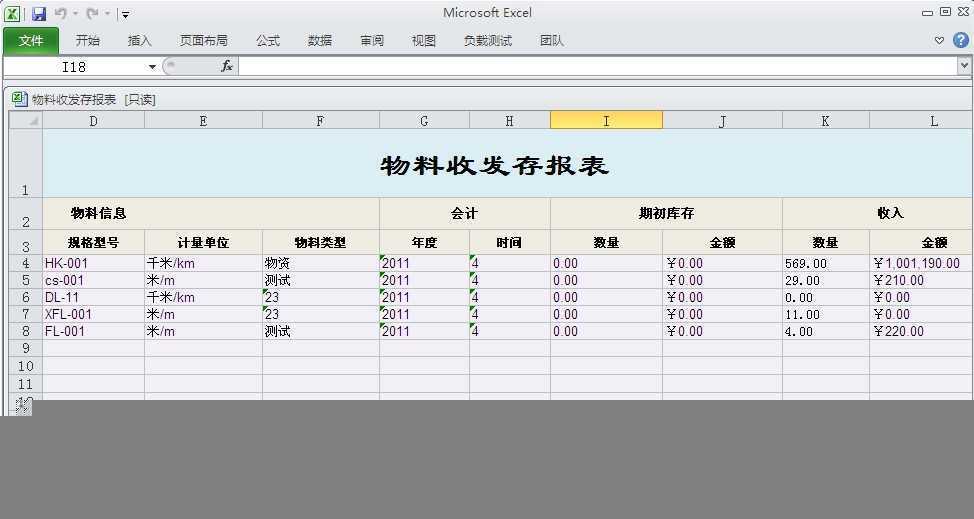Click the Select All corner button

click(x=26, y=120)
